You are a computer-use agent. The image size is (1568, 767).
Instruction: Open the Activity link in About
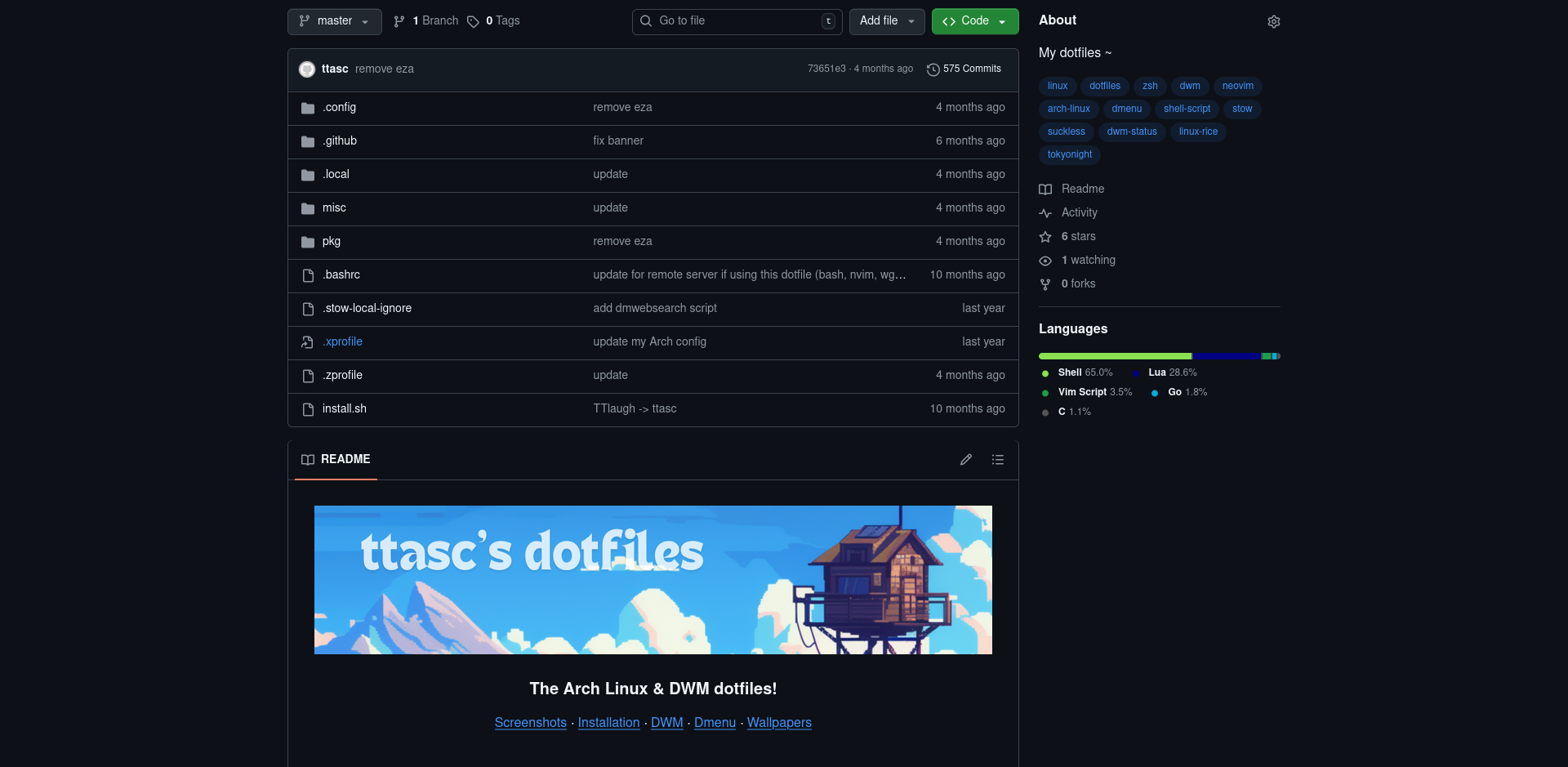point(1079,212)
